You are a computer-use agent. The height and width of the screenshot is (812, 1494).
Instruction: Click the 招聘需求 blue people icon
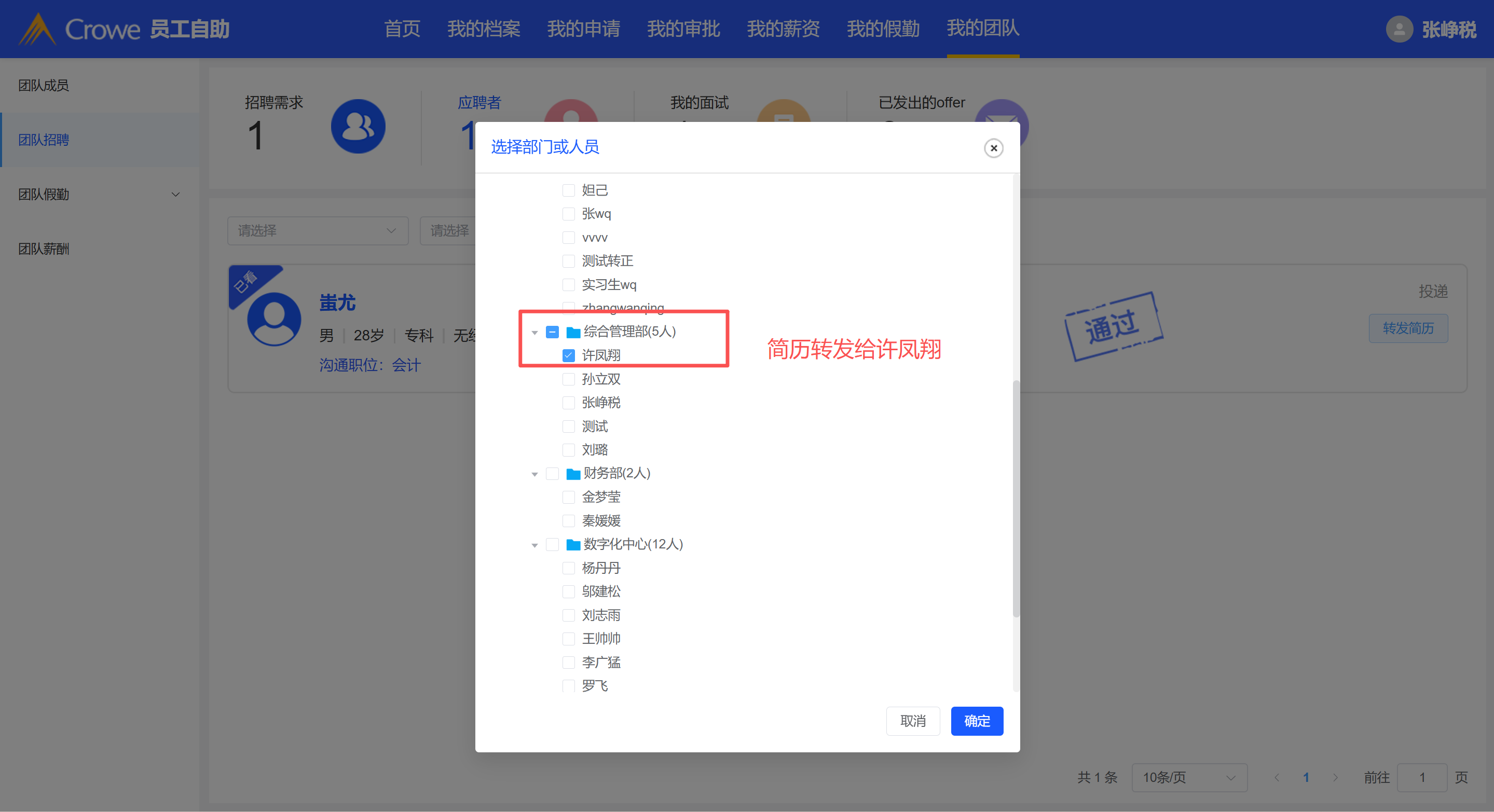pos(358,127)
